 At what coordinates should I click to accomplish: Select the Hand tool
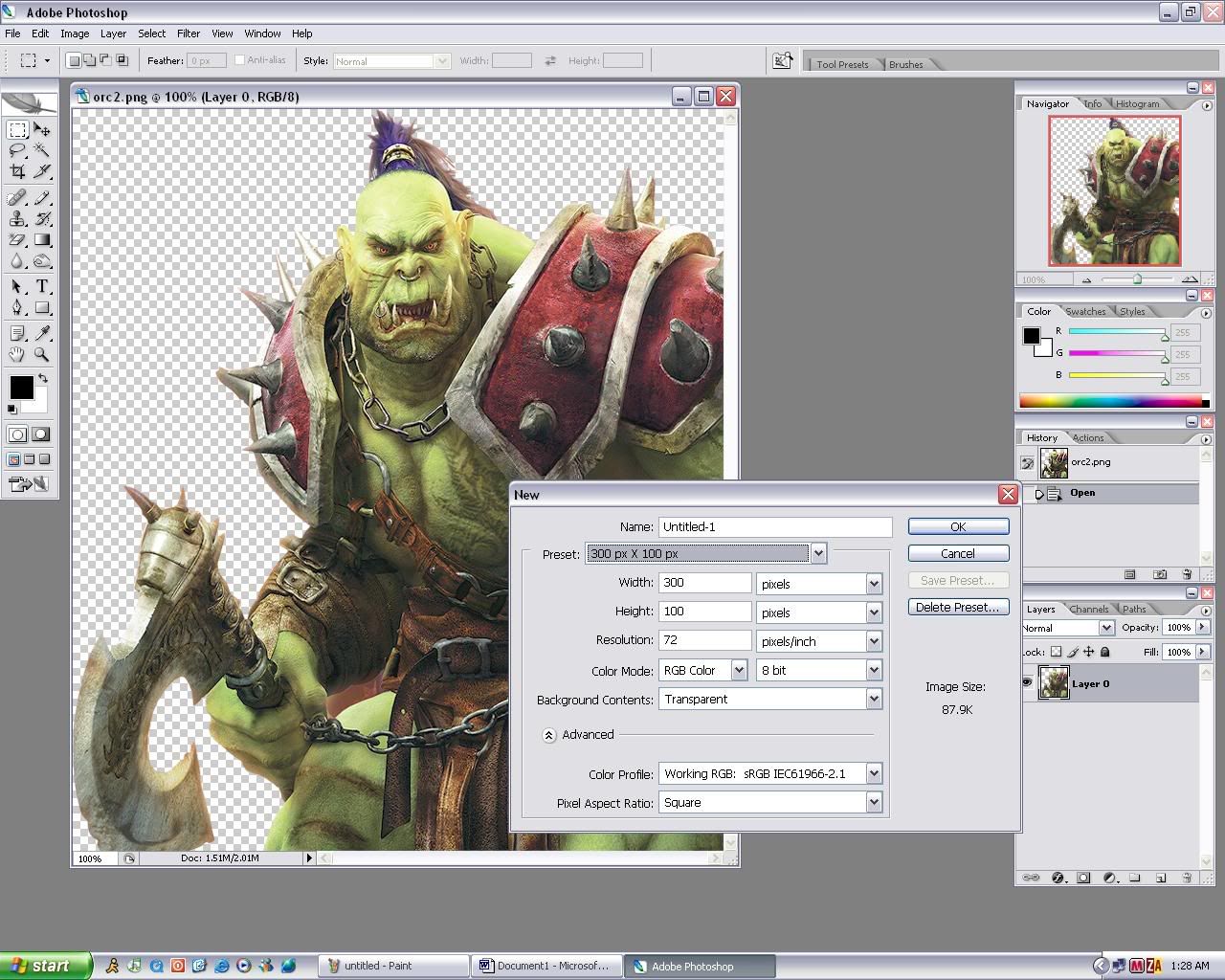tap(17, 354)
